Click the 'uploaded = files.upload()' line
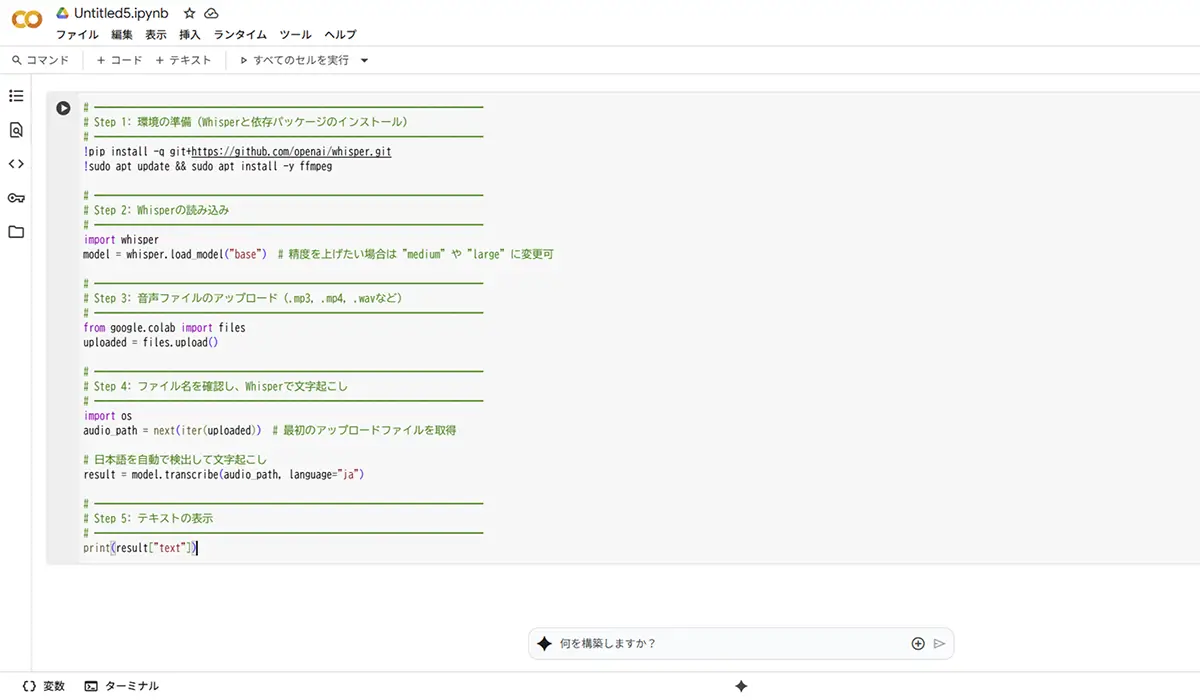1200x700 pixels. [x=151, y=342]
